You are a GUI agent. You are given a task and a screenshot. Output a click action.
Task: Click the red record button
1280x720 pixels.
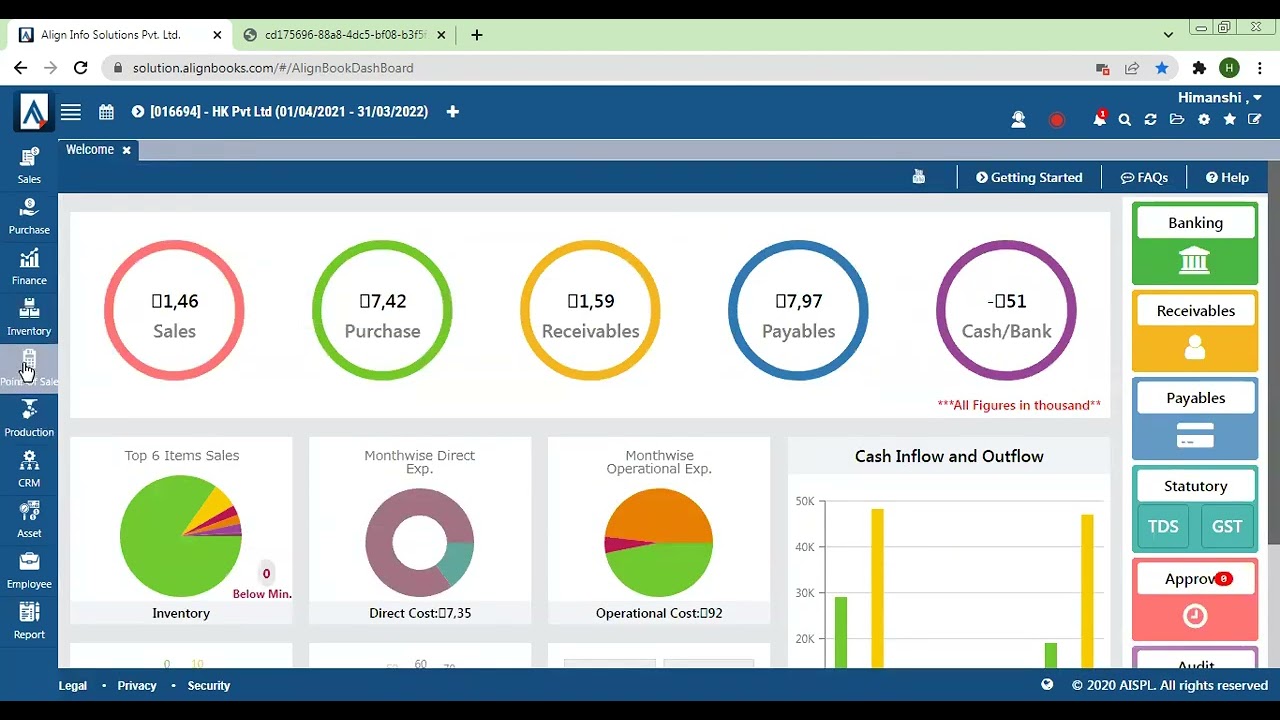1056,120
